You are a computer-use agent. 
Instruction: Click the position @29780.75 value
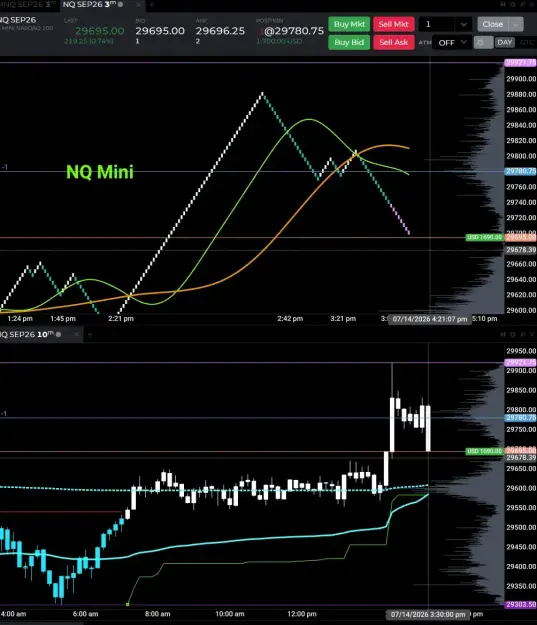point(294,31)
